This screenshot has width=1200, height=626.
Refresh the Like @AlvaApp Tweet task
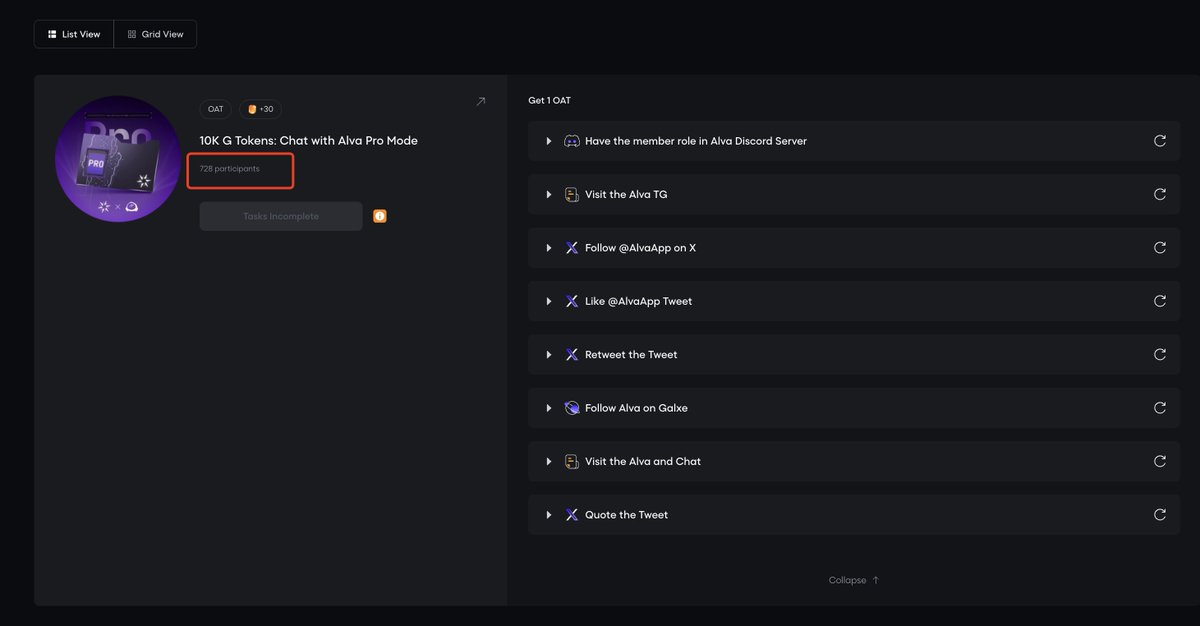(x=1160, y=301)
